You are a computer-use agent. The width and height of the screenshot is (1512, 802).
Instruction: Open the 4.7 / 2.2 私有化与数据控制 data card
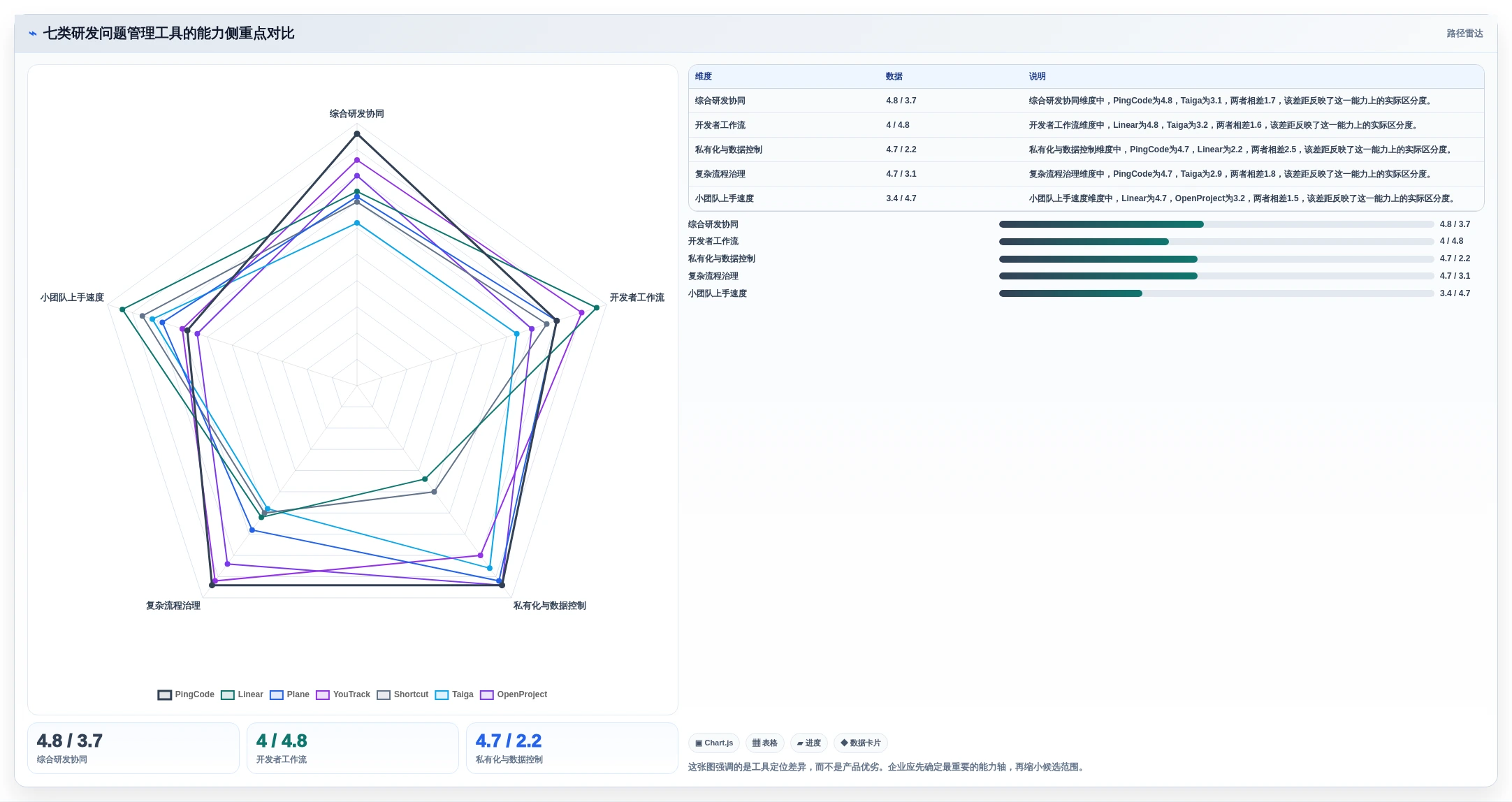(572, 748)
